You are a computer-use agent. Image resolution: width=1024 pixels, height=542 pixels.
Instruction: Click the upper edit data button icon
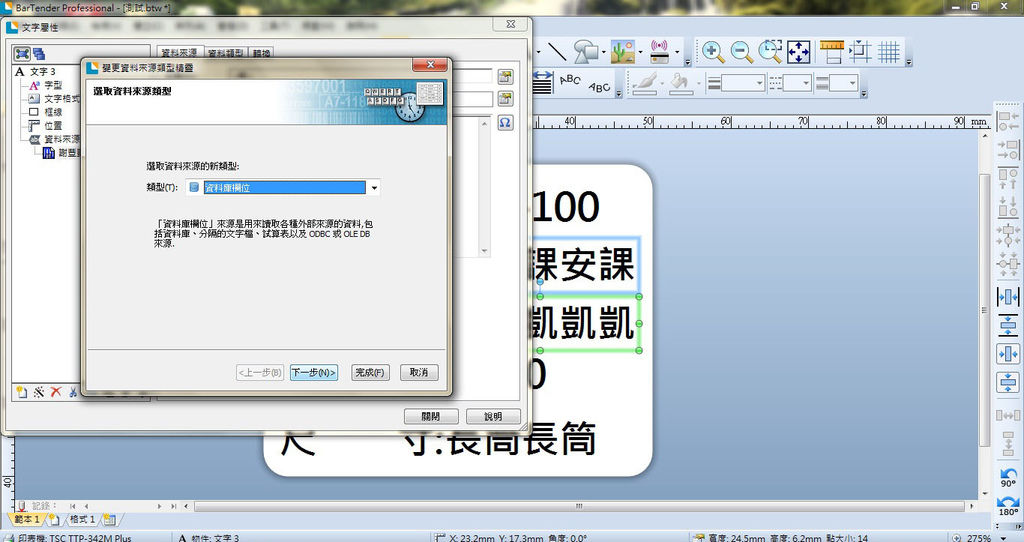[505, 76]
